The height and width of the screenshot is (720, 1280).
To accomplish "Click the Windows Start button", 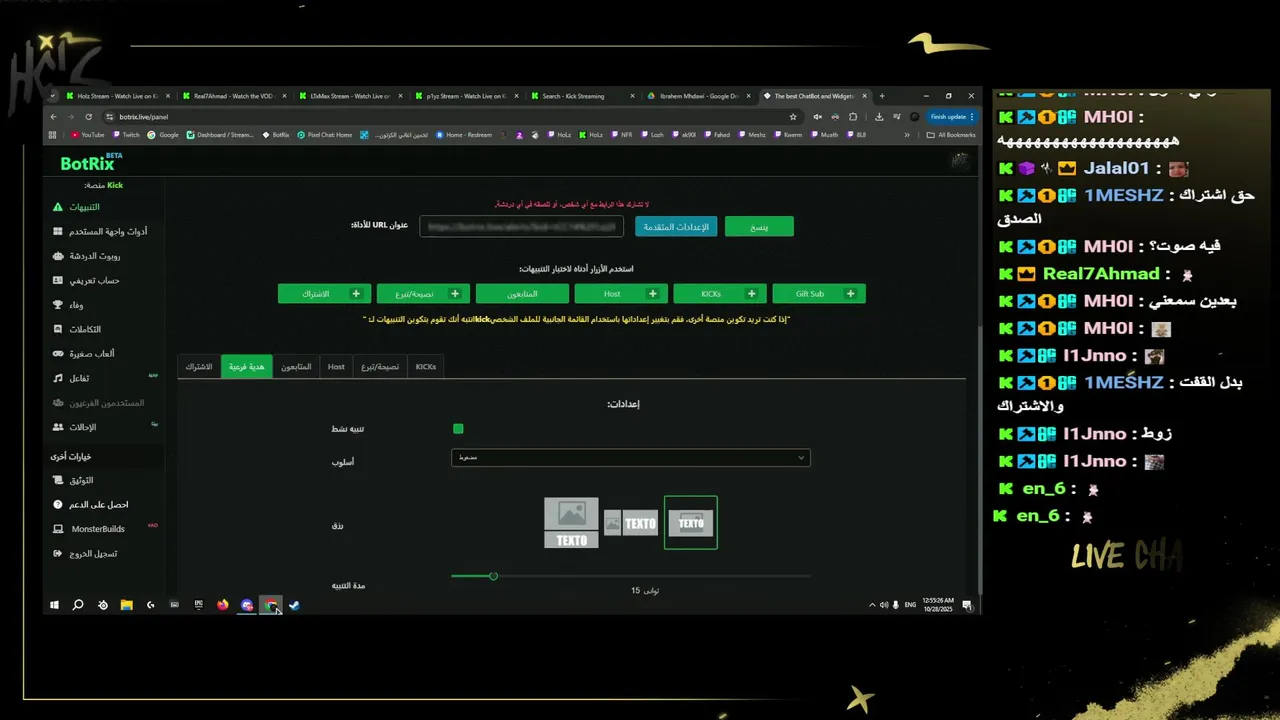I will pos(54,605).
